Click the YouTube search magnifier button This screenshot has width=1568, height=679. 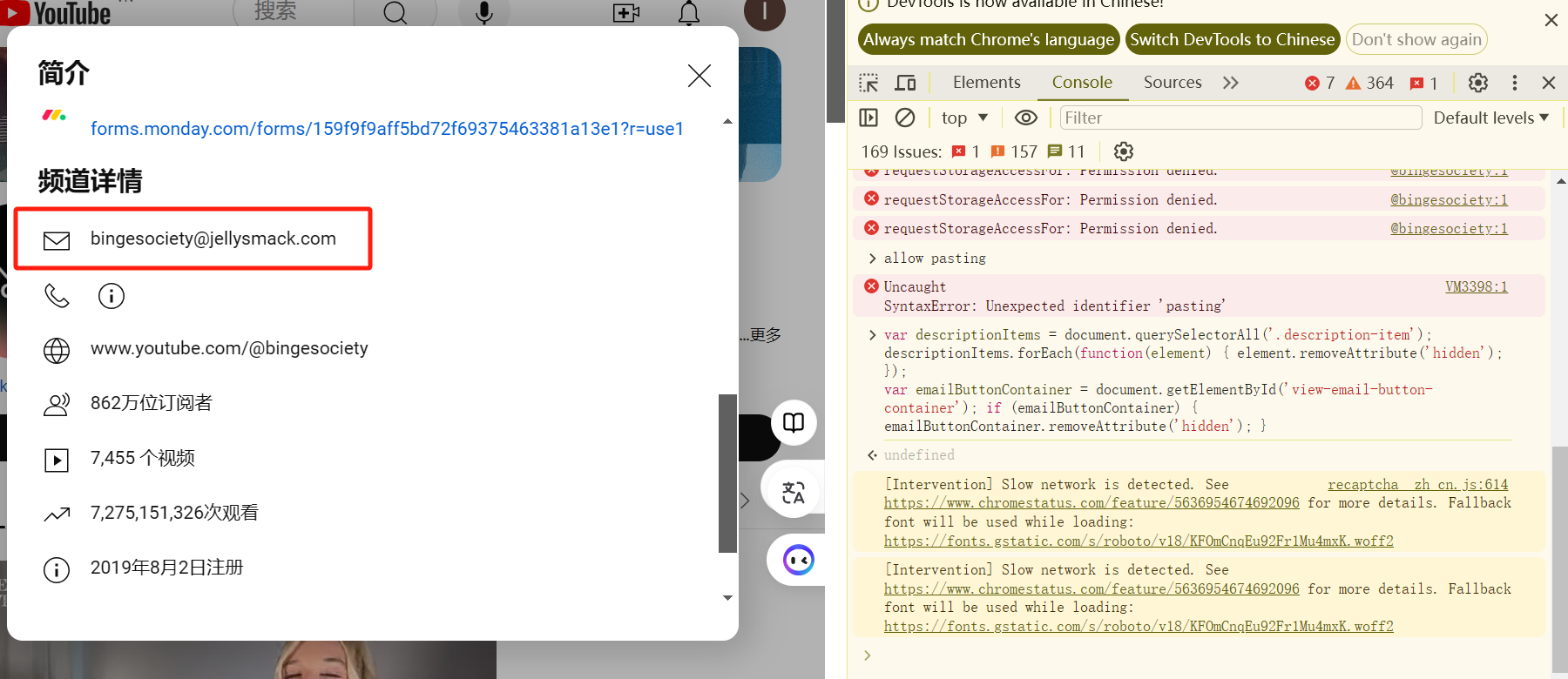pyautogui.click(x=395, y=12)
